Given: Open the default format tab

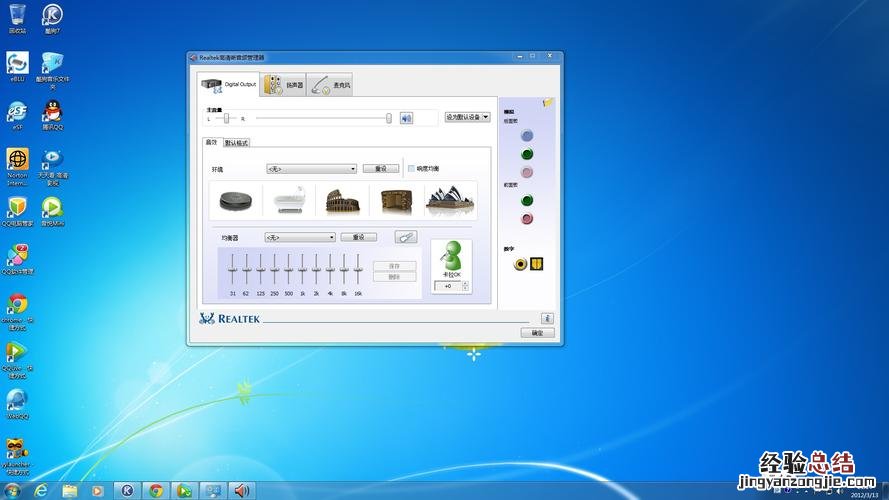Looking at the screenshot, I should [236, 143].
